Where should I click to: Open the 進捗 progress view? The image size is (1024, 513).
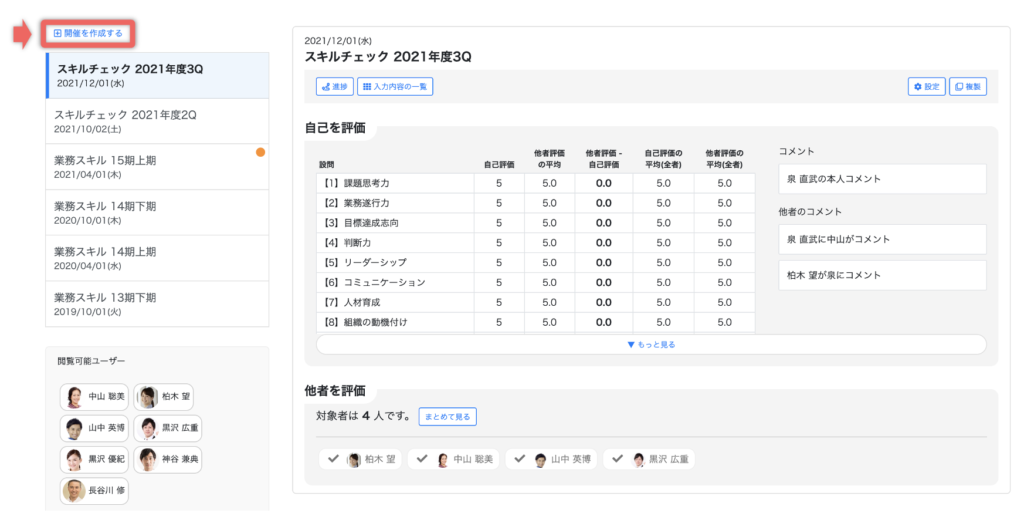click(x=334, y=87)
